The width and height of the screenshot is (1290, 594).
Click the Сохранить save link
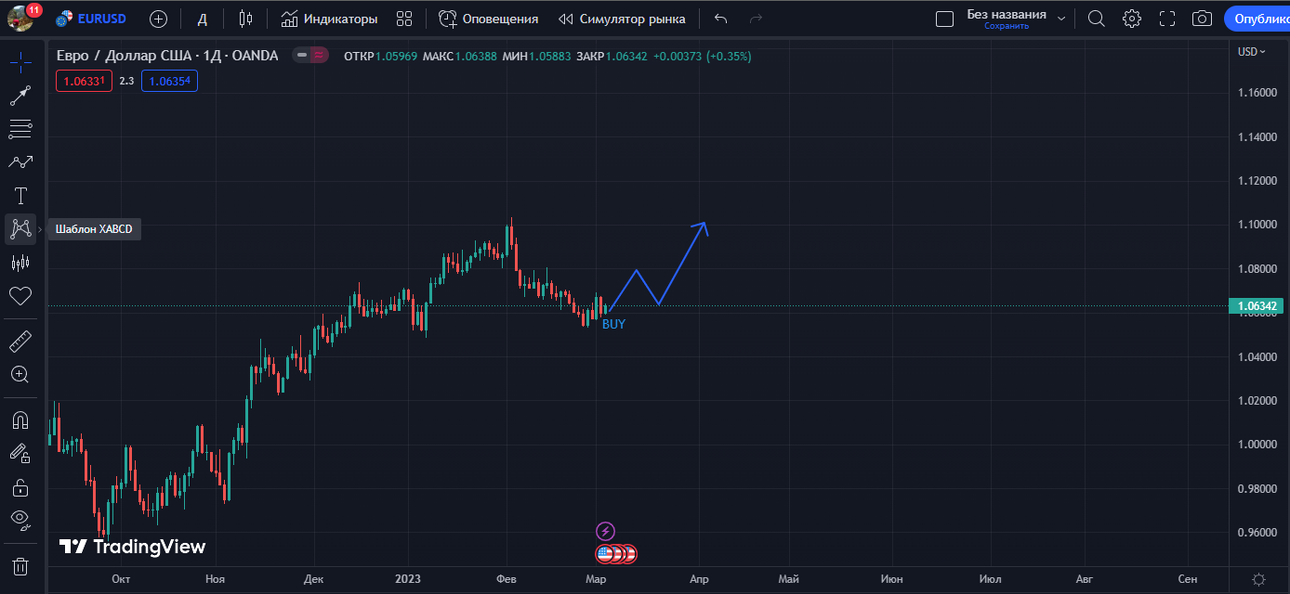(x=1006, y=27)
